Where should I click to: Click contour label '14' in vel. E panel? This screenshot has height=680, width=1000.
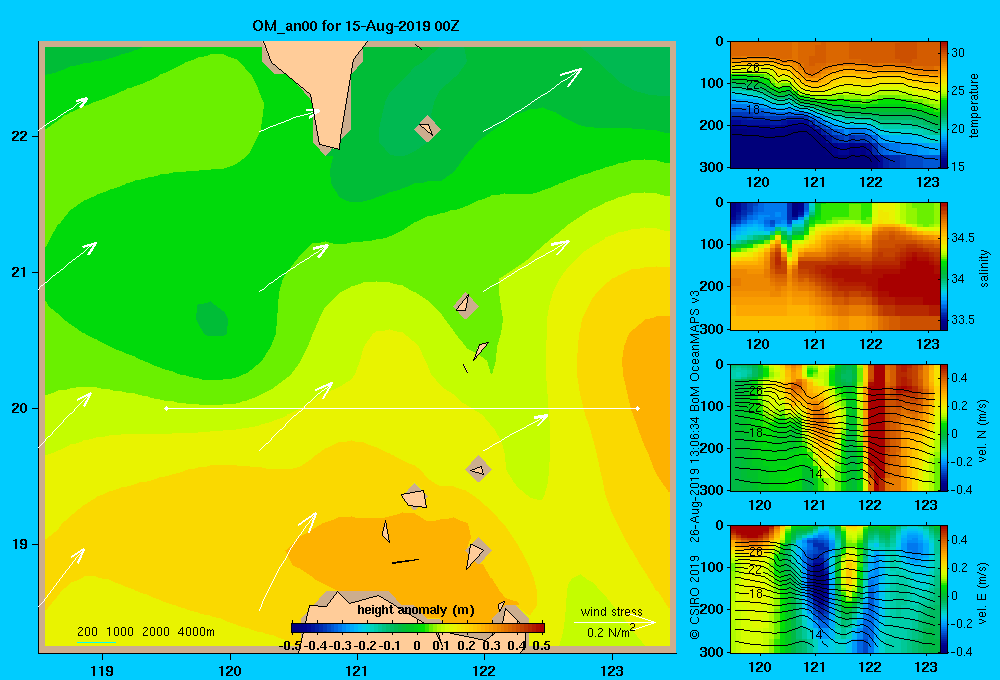coord(816,635)
